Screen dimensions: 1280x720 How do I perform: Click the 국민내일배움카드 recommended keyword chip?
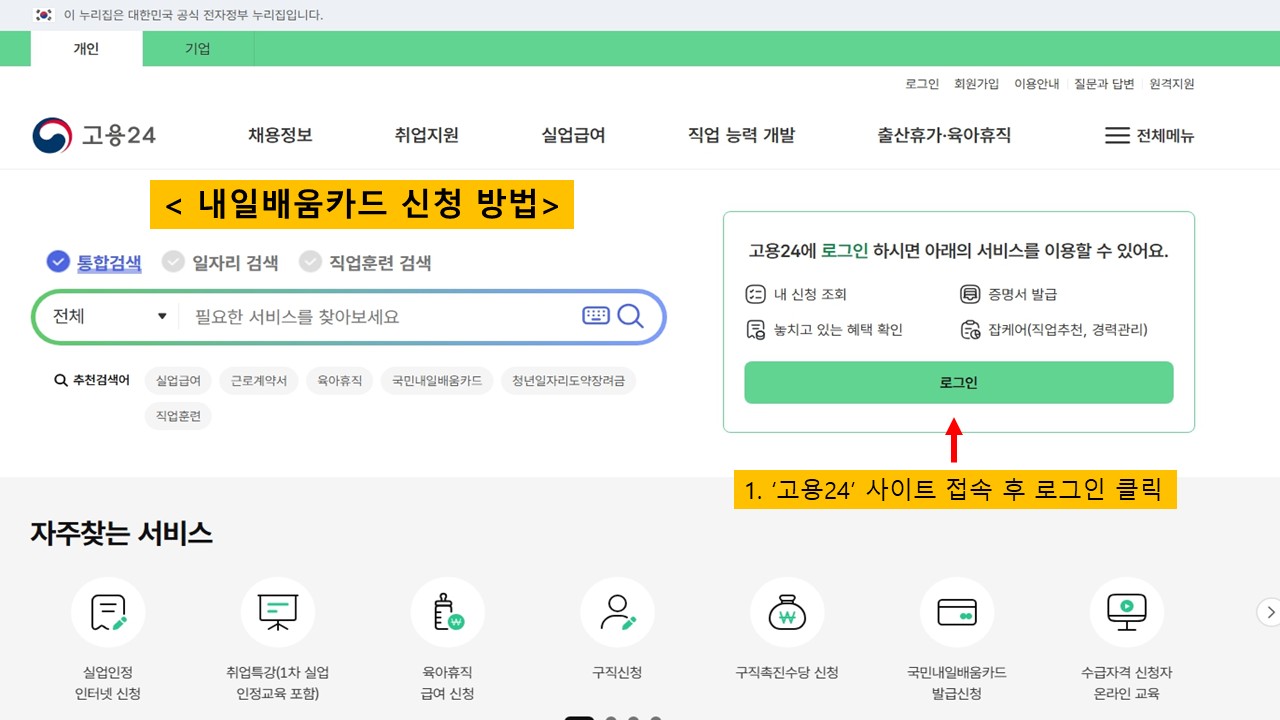coord(437,380)
